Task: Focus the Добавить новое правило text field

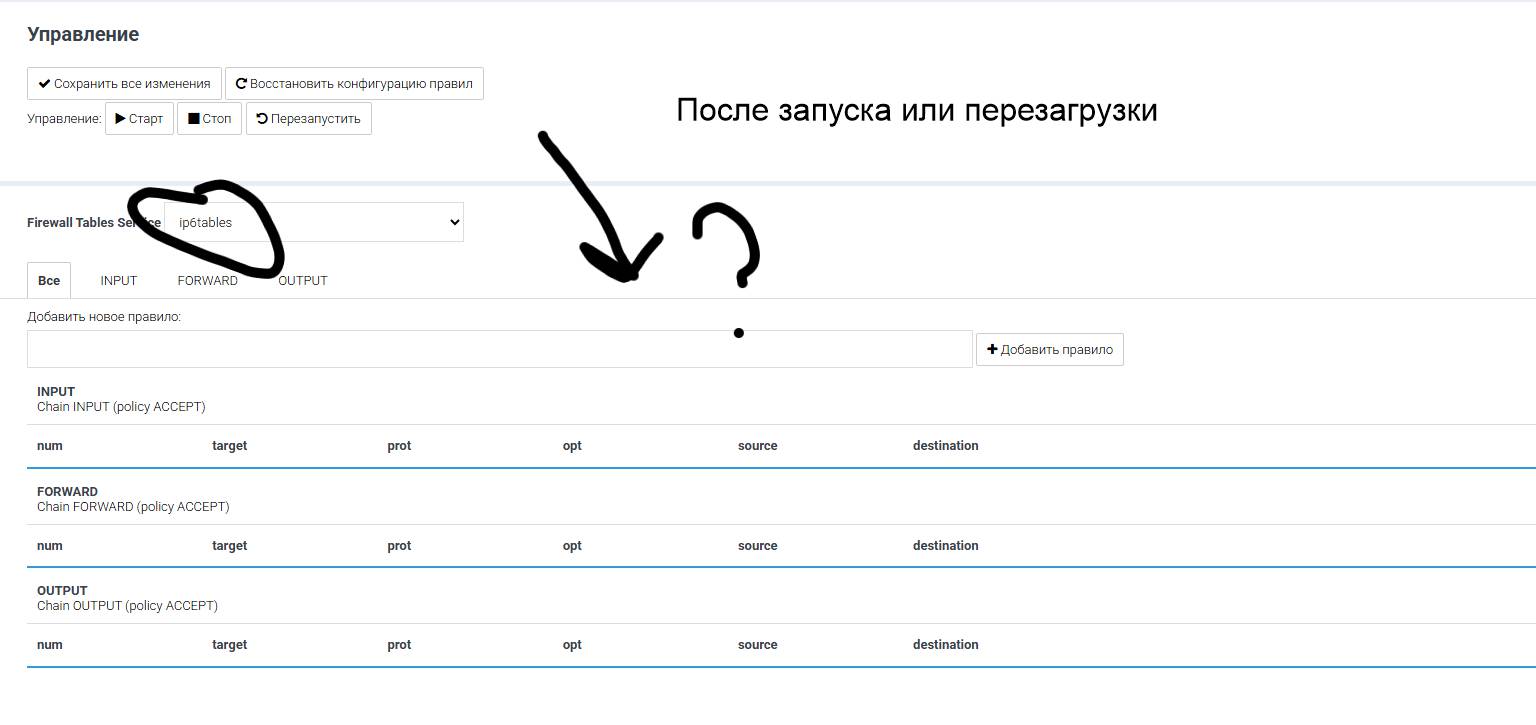Action: (499, 350)
